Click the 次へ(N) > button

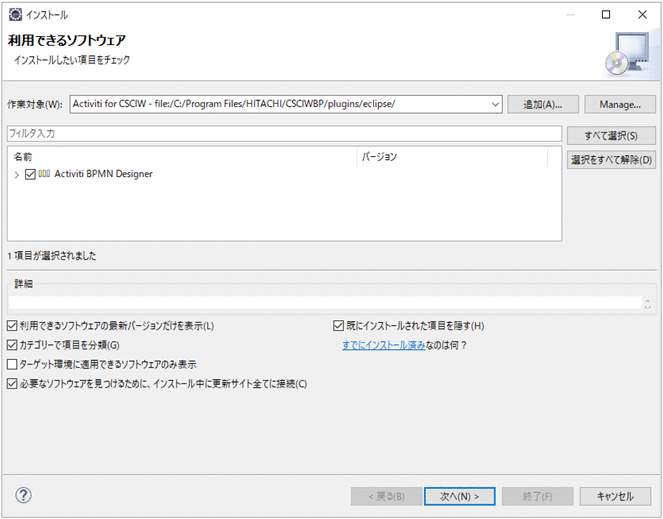[x=460, y=496]
